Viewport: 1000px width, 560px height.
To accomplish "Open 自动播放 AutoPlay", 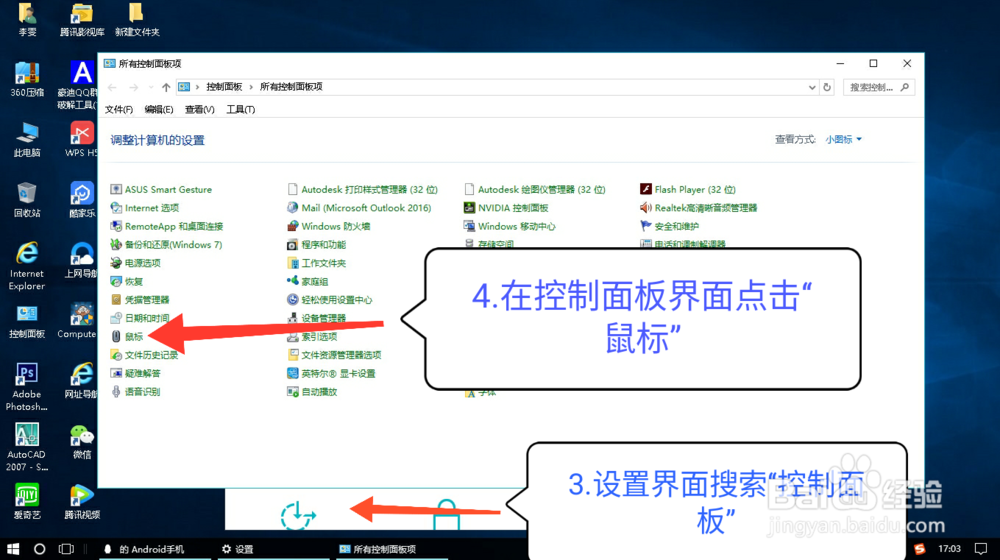I will 312,392.
